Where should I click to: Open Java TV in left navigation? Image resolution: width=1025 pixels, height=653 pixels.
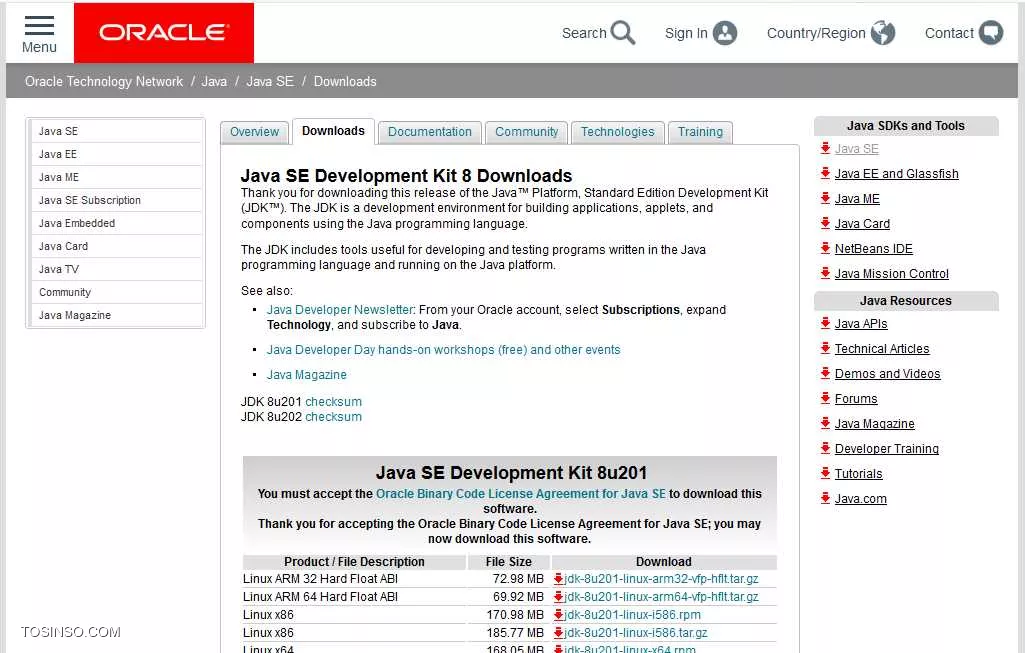pos(116,269)
